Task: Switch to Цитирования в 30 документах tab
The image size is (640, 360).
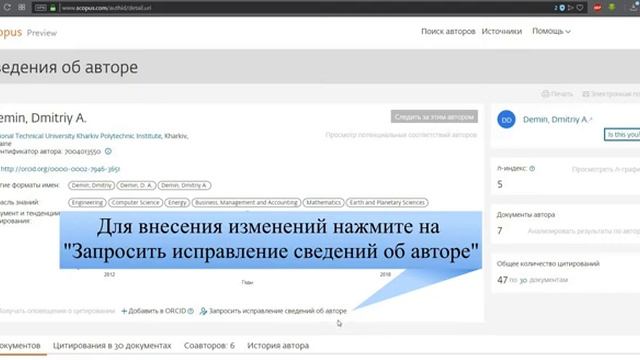Action: (x=112, y=346)
